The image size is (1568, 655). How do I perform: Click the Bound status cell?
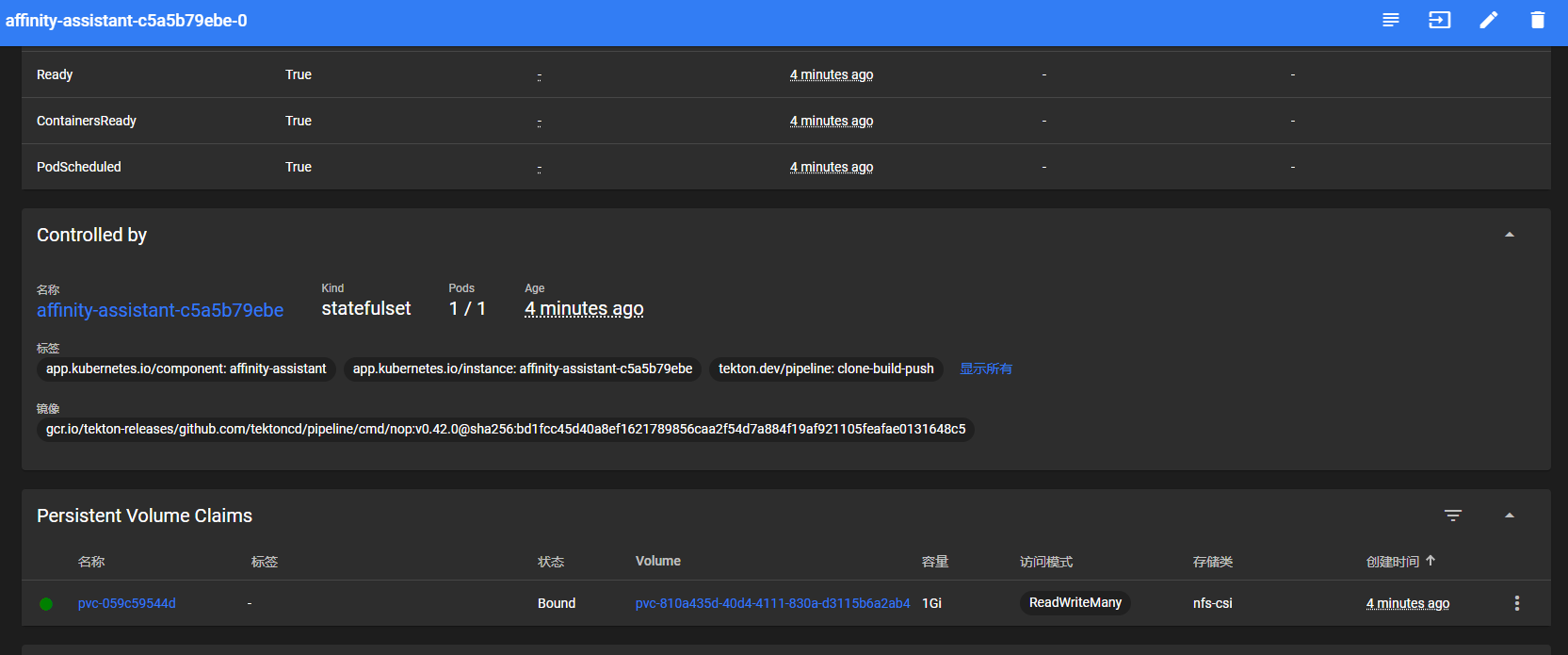pyautogui.click(x=557, y=603)
